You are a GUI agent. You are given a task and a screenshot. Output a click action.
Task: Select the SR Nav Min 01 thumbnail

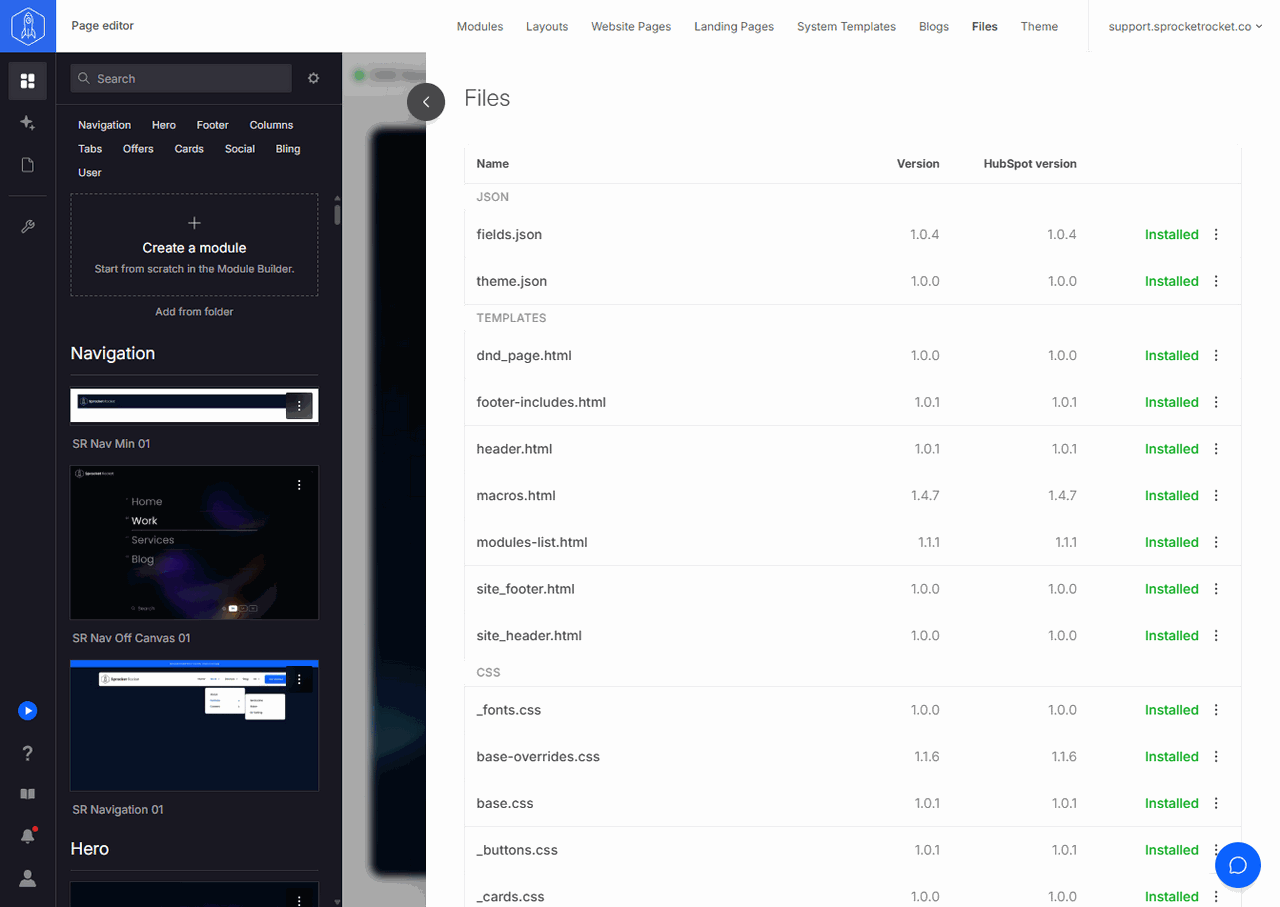194,405
